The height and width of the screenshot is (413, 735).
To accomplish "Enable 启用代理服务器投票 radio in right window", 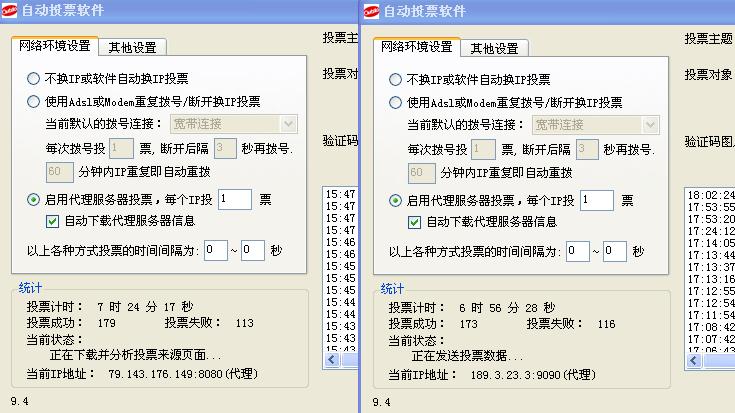I will point(396,200).
